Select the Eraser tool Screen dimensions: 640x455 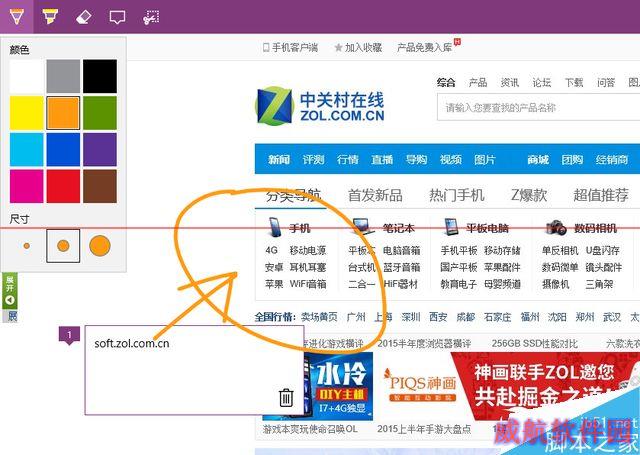pyautogui.click(x=84, y=17)
